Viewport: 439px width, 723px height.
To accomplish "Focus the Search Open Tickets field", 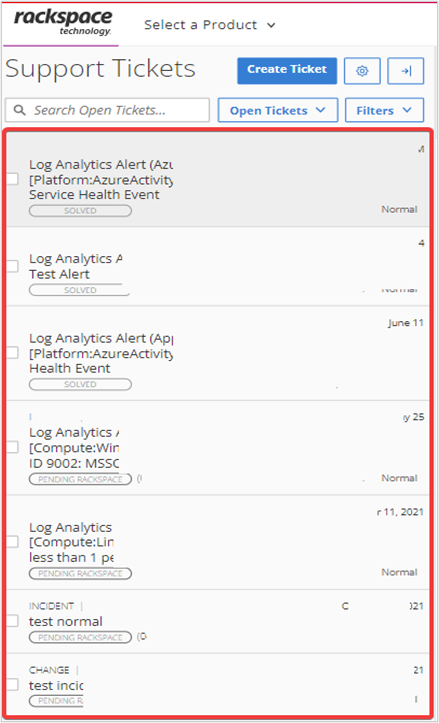I will point(107,110).
